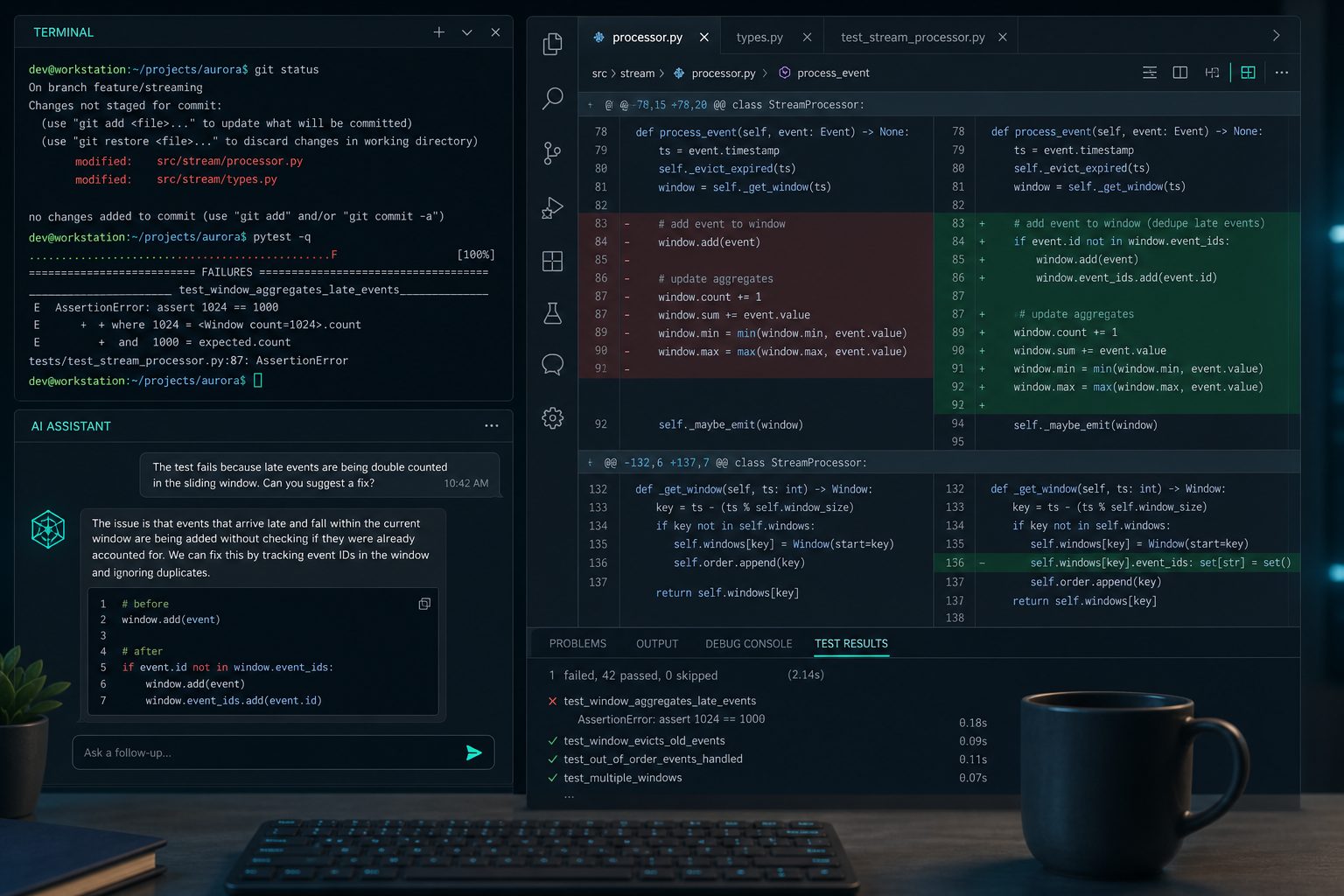Toggle the side-by-side diff layout button
1344x896 pixels.
click(1248, 73)
